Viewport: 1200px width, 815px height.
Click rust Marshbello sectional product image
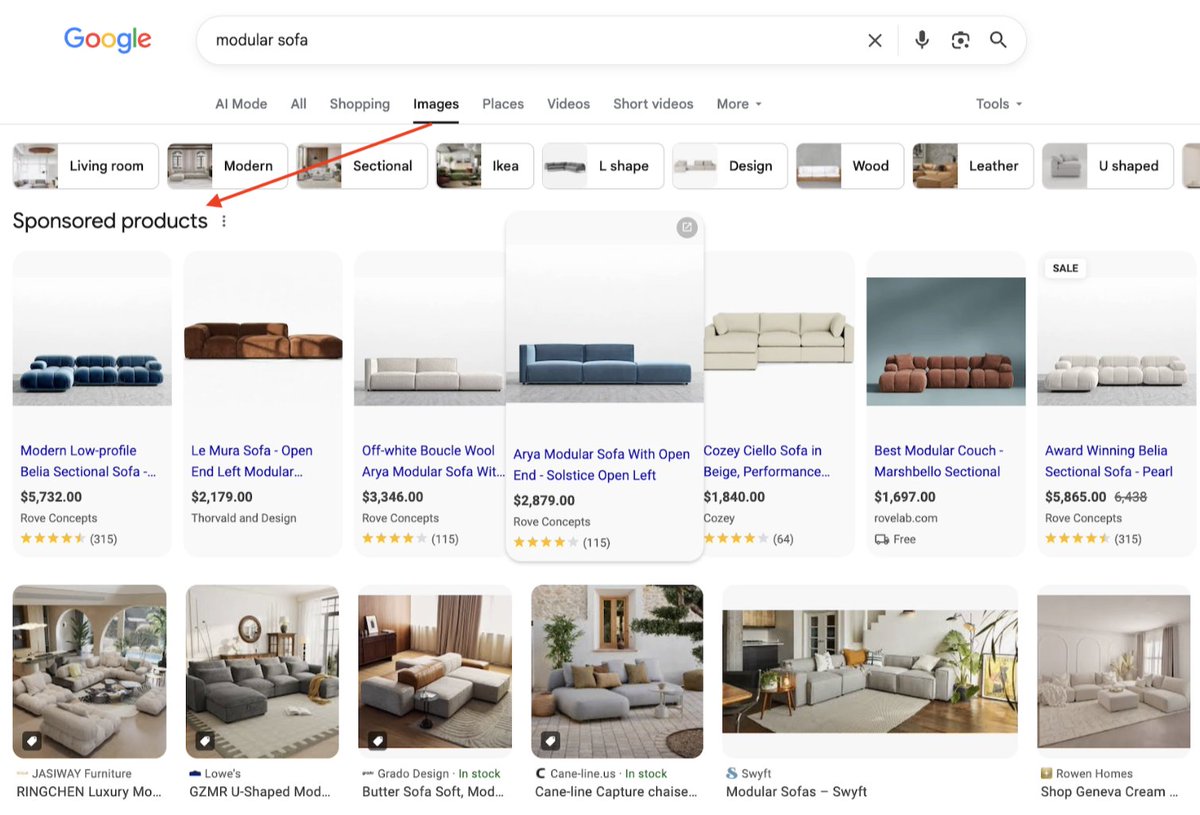pos(946,341)
